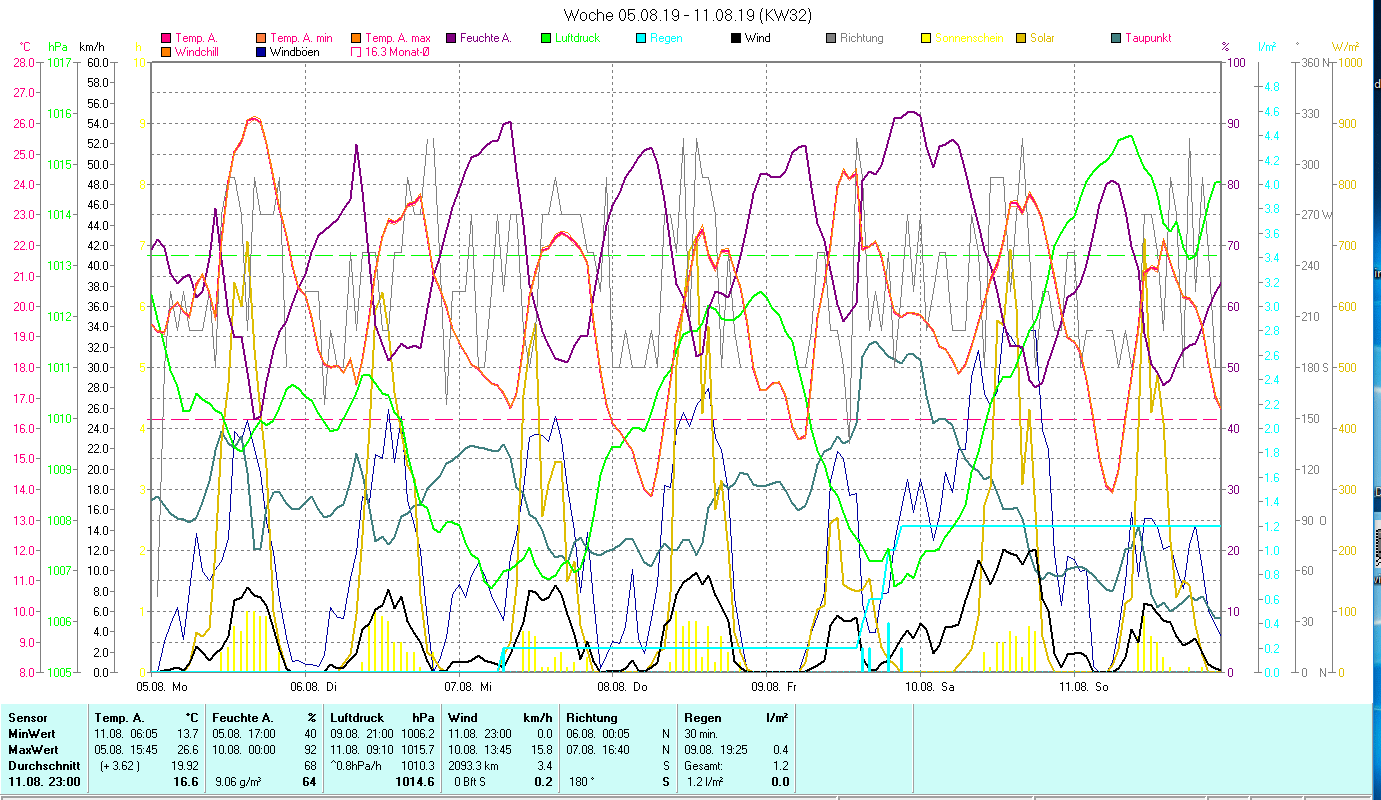Click the Temp. A. min legend color box

(x=261, y=39)
